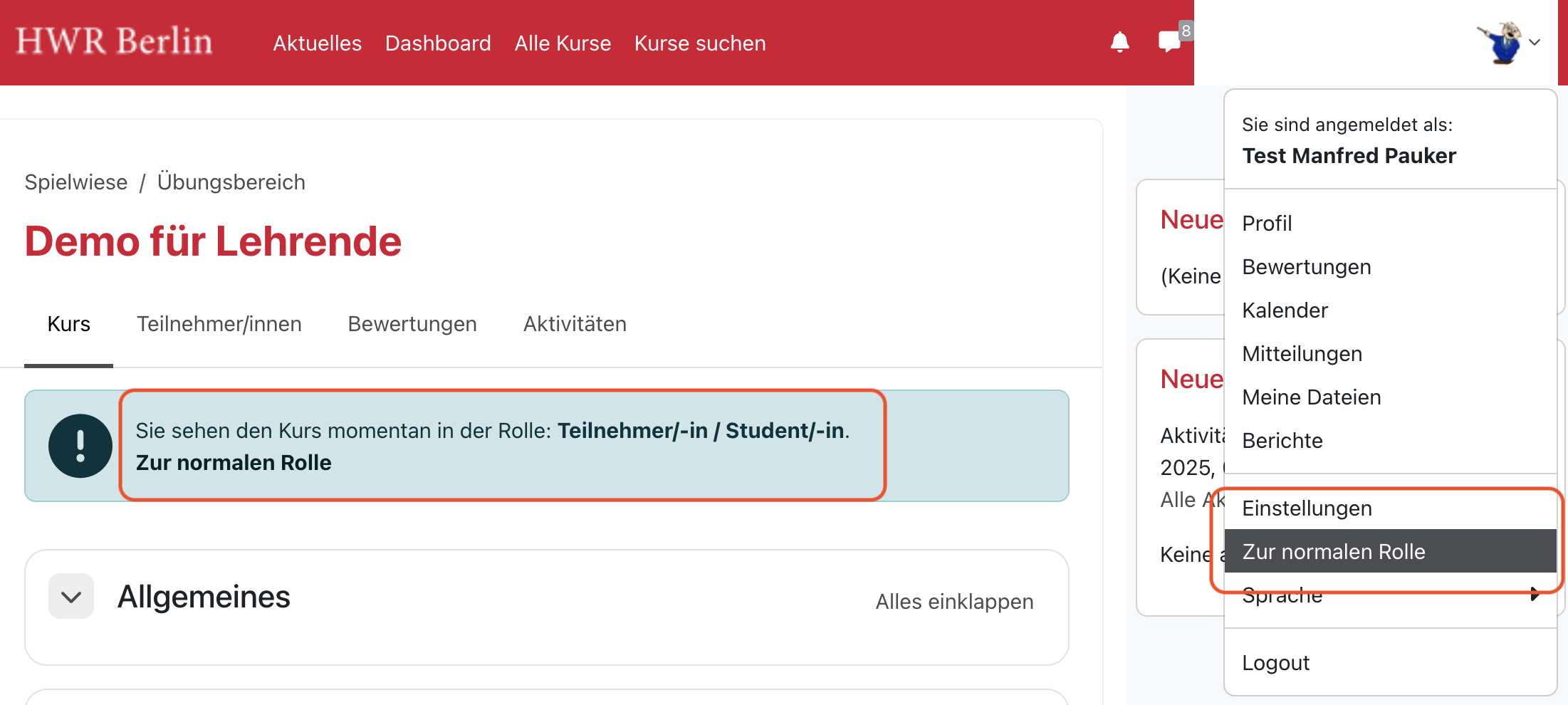1568x705 pixels.
Task: Switch to the Teilnehmer/innen tab
Action: 219,324
